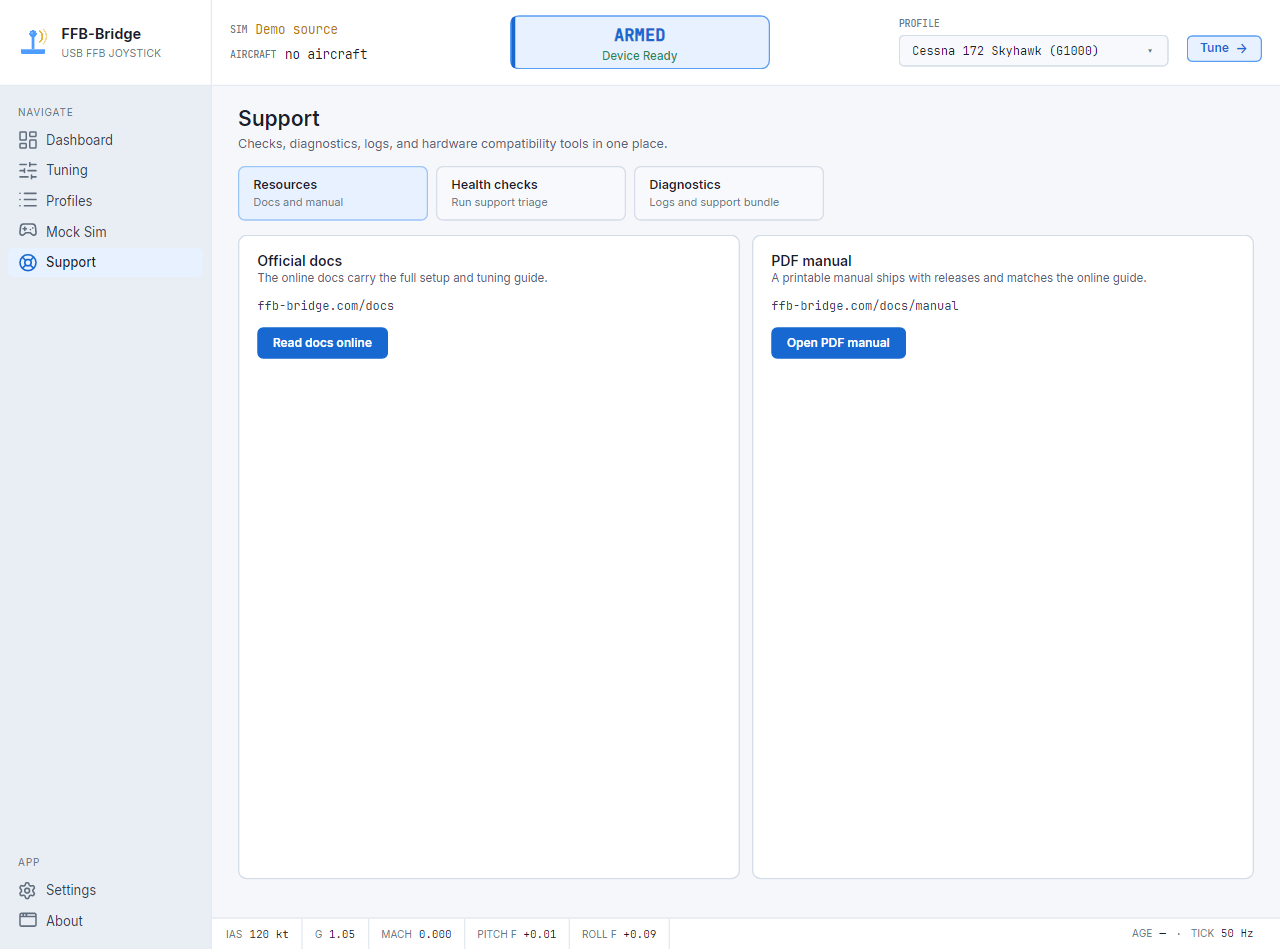Screen dimensions: 1280x949
Task: Click the Demo source sim label
Action: (x=296, y=30)
